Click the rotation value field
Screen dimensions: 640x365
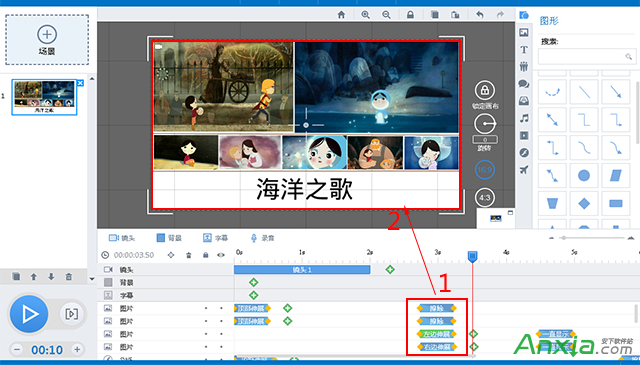485,139
